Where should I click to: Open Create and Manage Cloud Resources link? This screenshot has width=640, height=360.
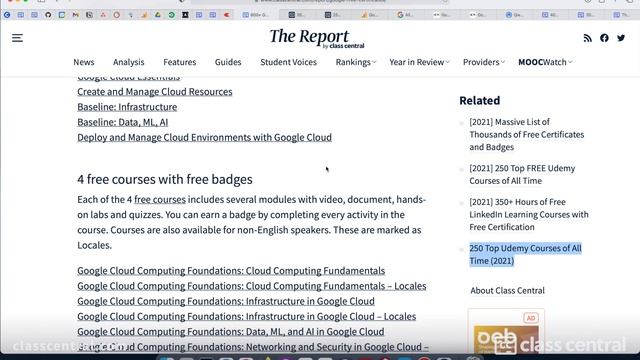point(155,92)
